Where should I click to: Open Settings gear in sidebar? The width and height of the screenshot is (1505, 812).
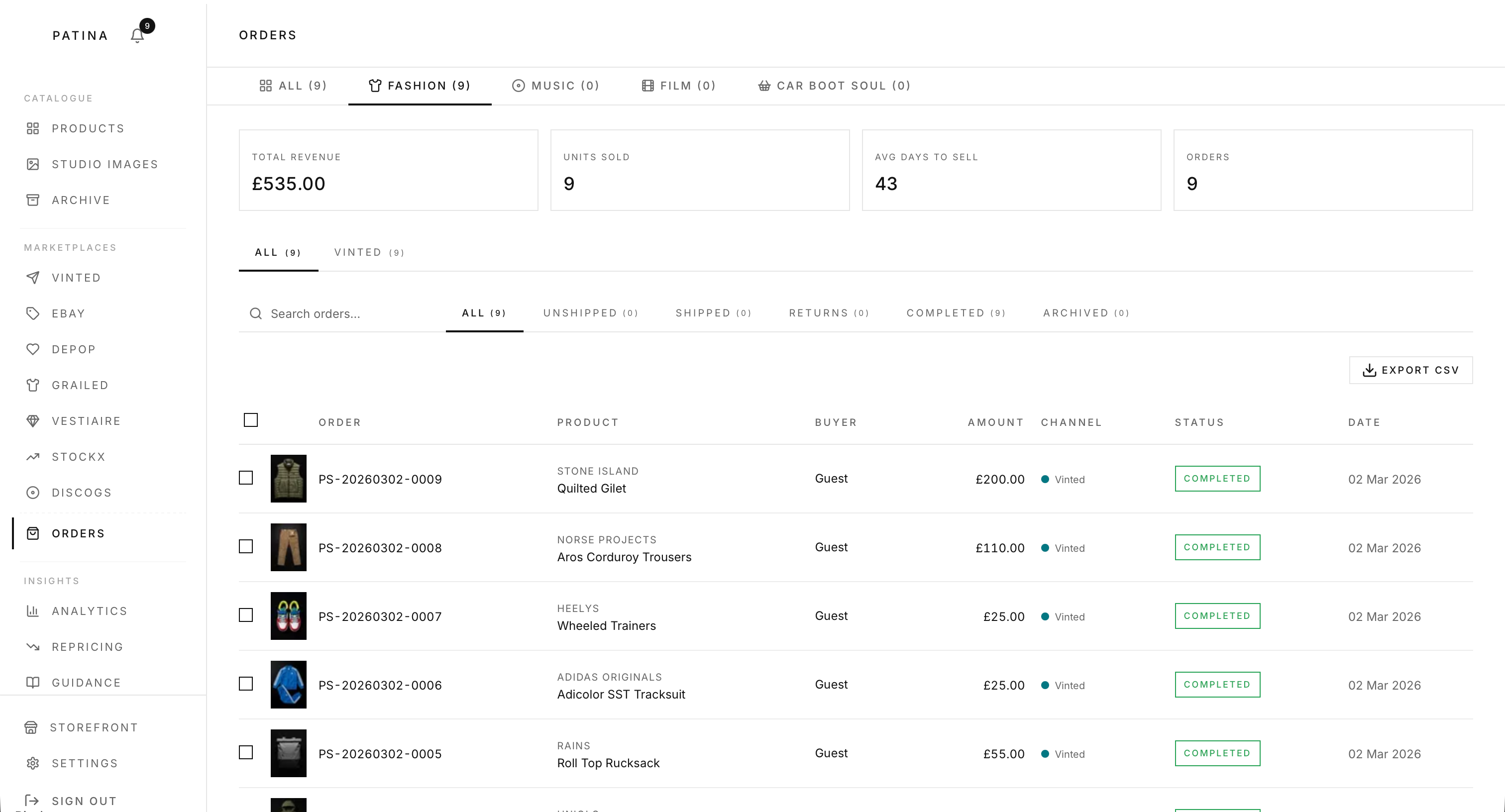(x=33, y=764)
